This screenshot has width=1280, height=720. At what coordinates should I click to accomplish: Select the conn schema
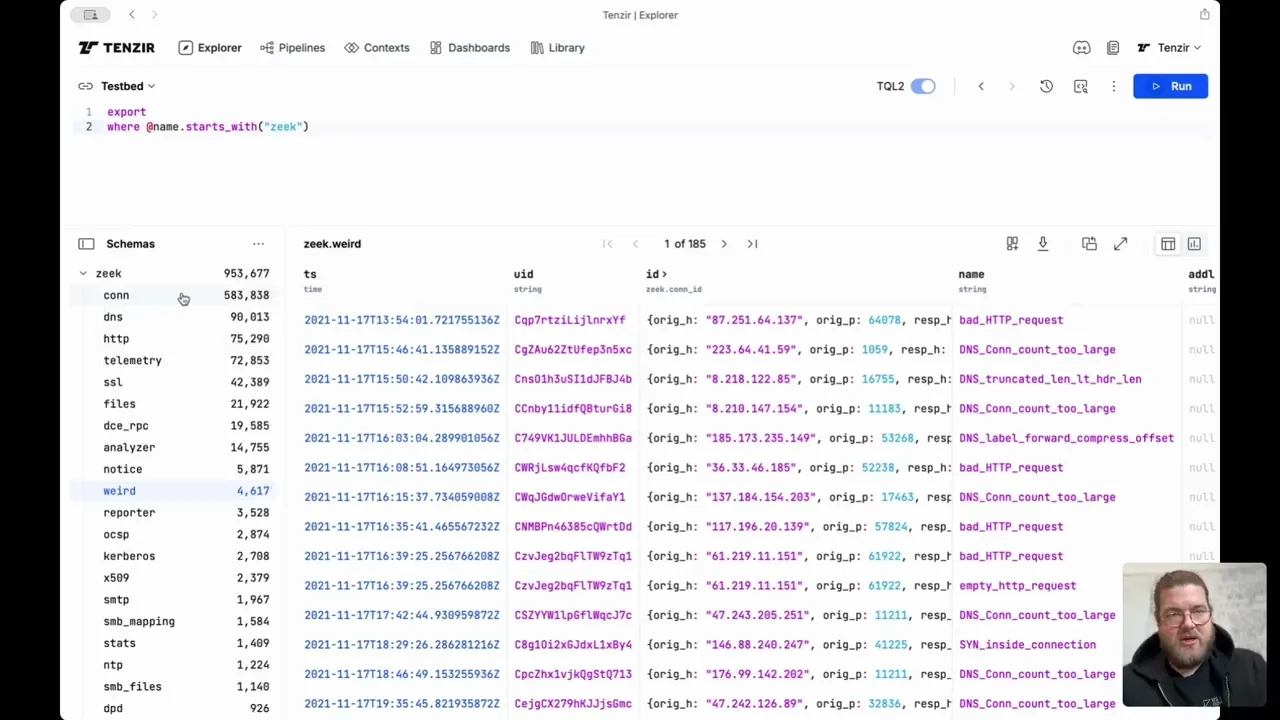point(174,295)
